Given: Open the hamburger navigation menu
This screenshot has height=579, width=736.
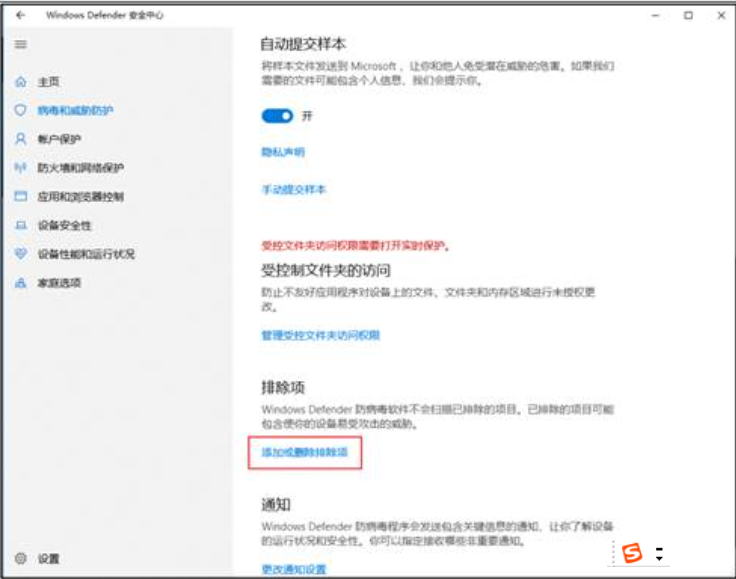Looking at the screenshot, I should click(x=20, y=45).
